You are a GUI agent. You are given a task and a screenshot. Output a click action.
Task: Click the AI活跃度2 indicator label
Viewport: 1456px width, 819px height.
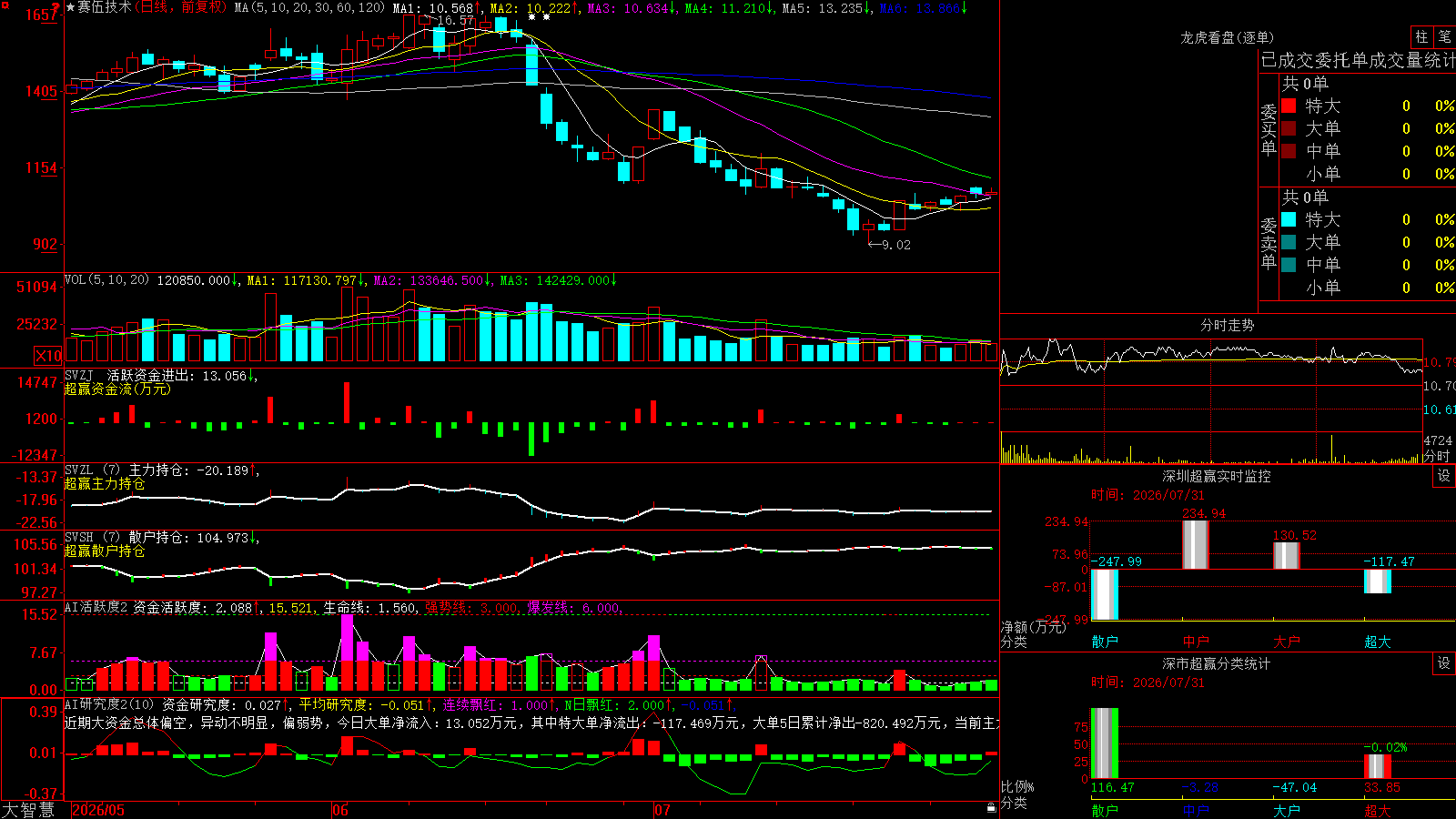tap(96, 607)
